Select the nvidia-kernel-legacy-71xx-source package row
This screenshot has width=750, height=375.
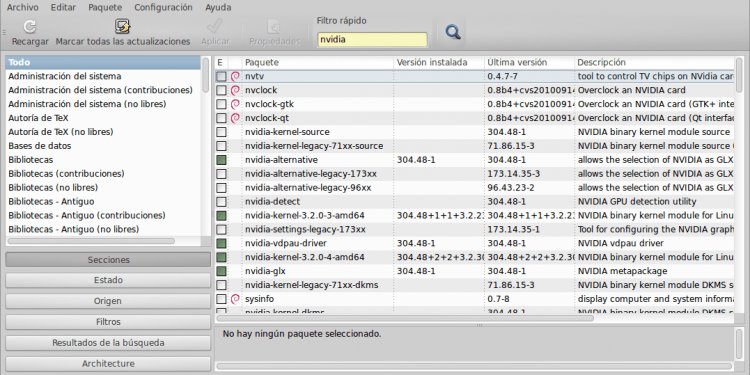(x=474, y=146)
